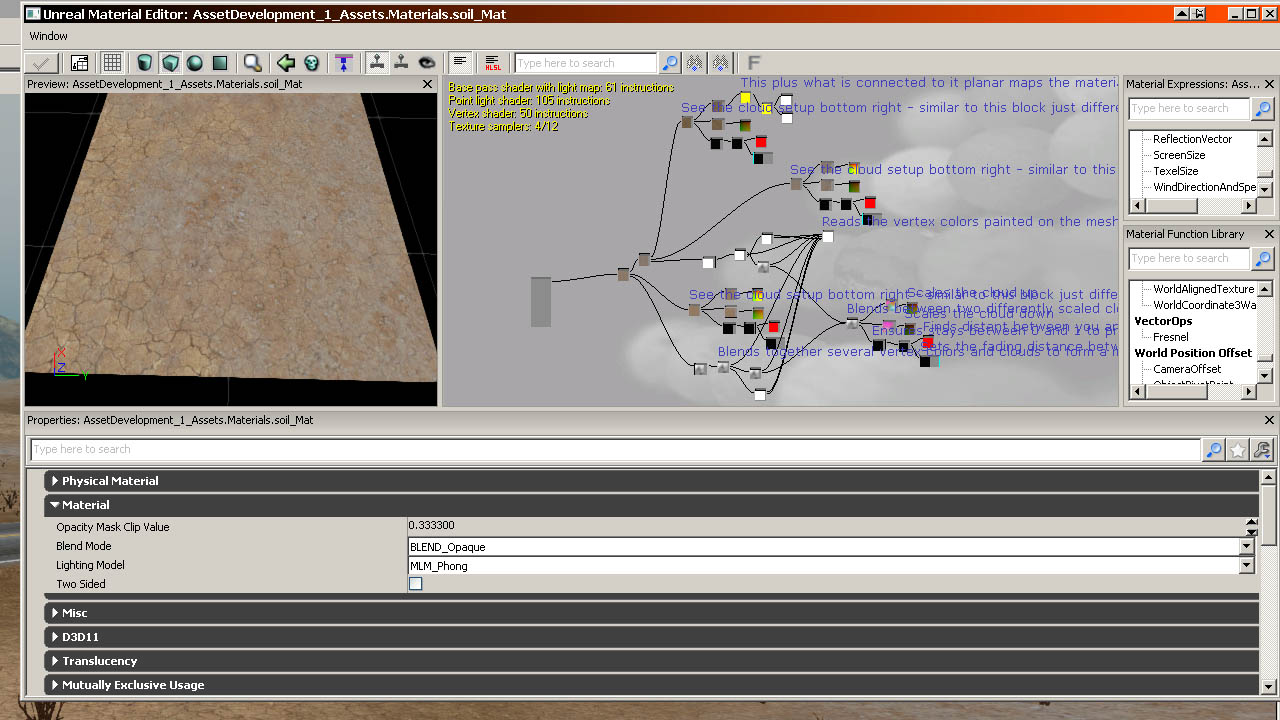Click the Opacity Mask Clip Value spinner arrows

pos(1251,527)
